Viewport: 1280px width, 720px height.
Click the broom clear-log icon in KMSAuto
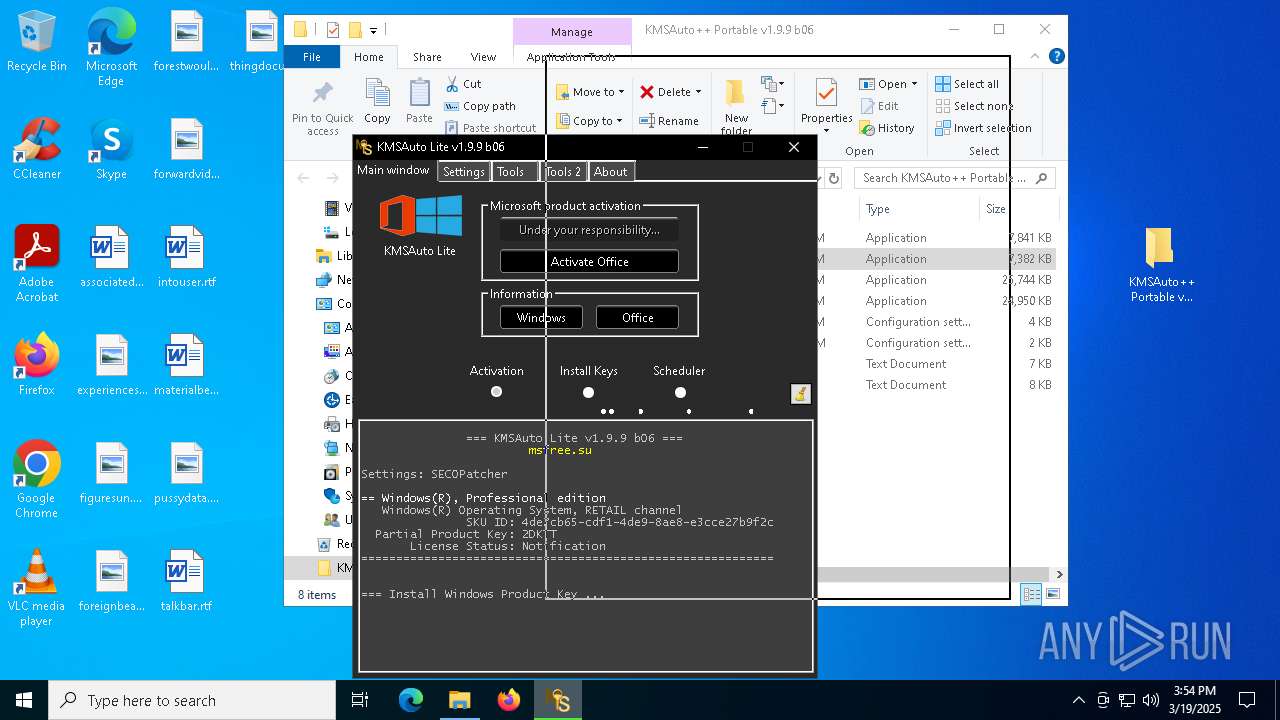tap(800, 393)
